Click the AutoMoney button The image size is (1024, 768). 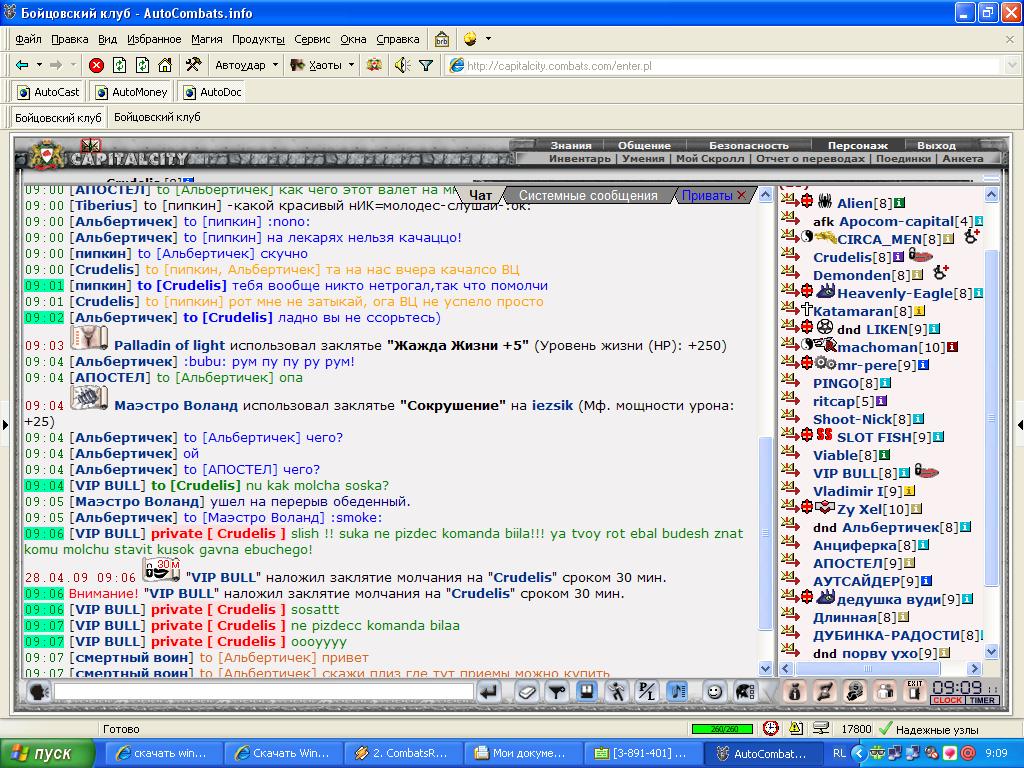tap(133, 92)
